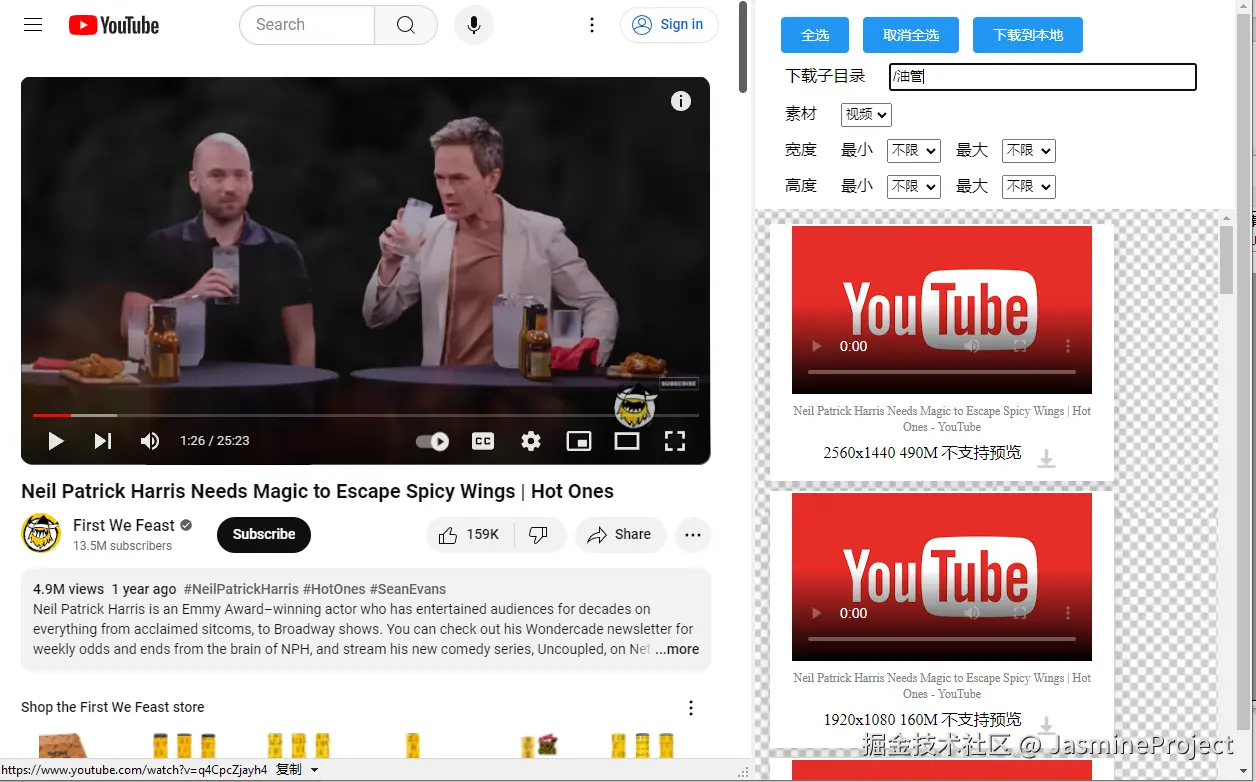1256x782 pixels.
Task: Play the 2560x1440 preview player
Action: pyautogui.click(x=817, y=346)
